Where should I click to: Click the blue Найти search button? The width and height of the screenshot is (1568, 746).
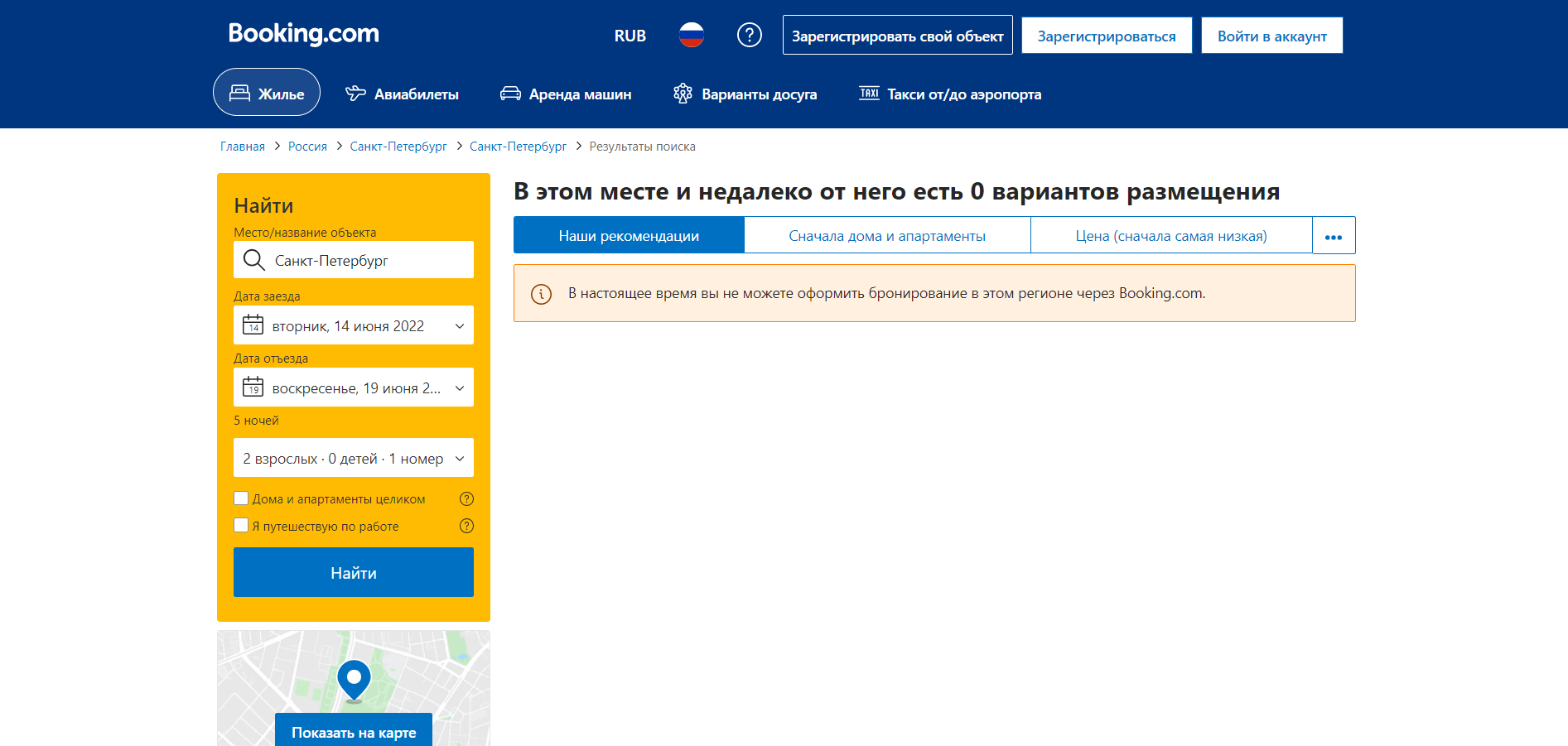(x=354, y=572)
